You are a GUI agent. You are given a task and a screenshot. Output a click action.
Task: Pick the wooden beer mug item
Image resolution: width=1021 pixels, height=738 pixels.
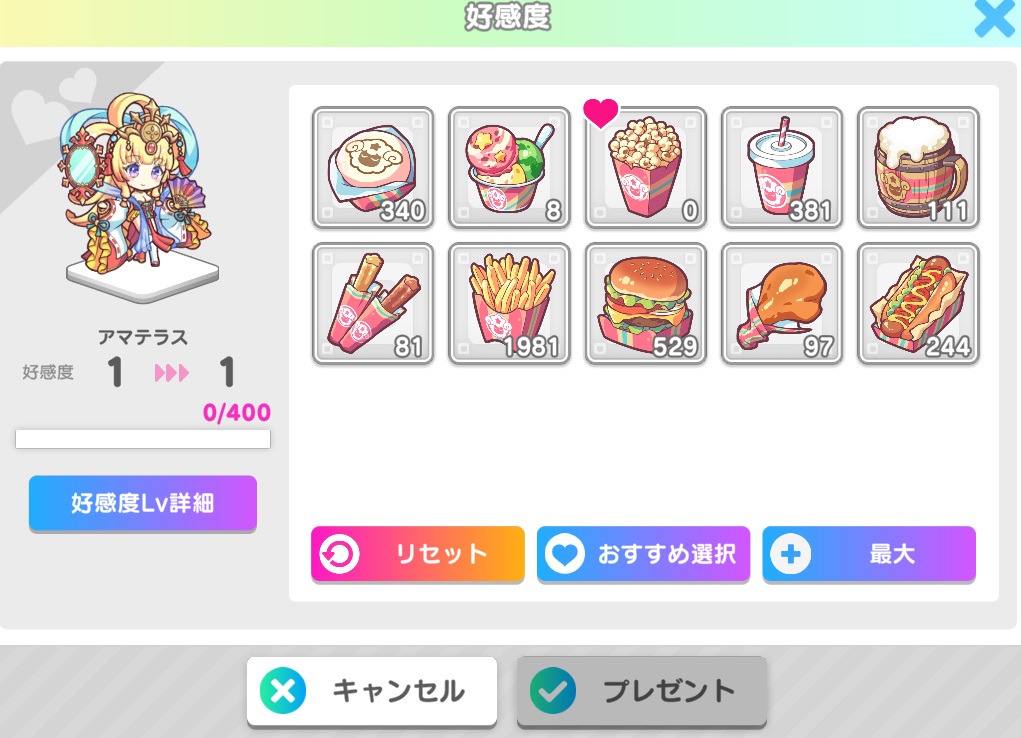pos(918,167)
